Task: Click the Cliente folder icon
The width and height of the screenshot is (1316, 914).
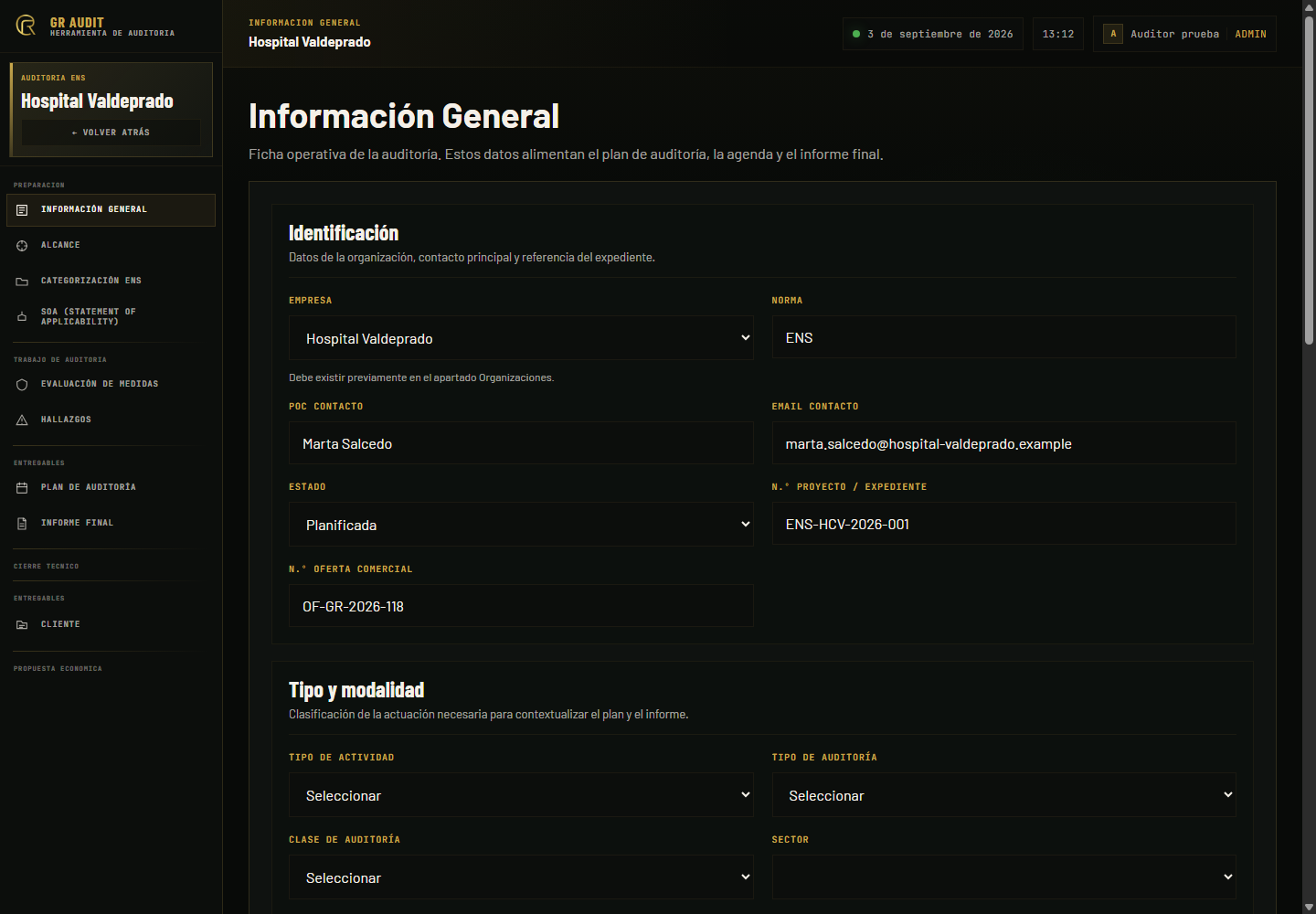Action: (x=22, y=625)
